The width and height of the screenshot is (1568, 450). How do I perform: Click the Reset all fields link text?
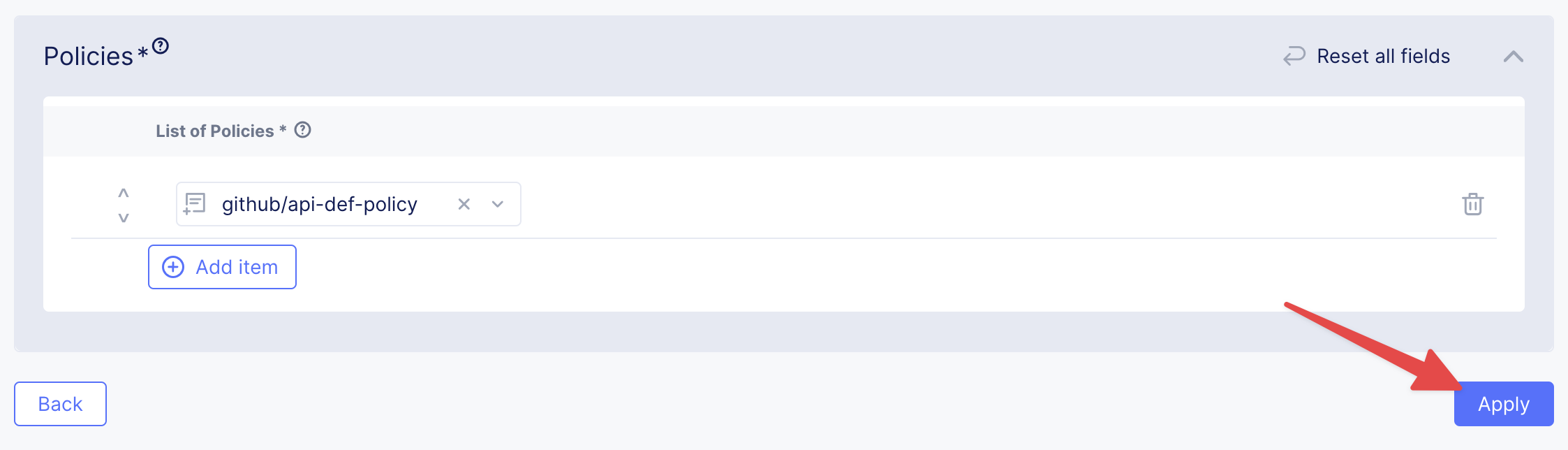[1383, 56]
